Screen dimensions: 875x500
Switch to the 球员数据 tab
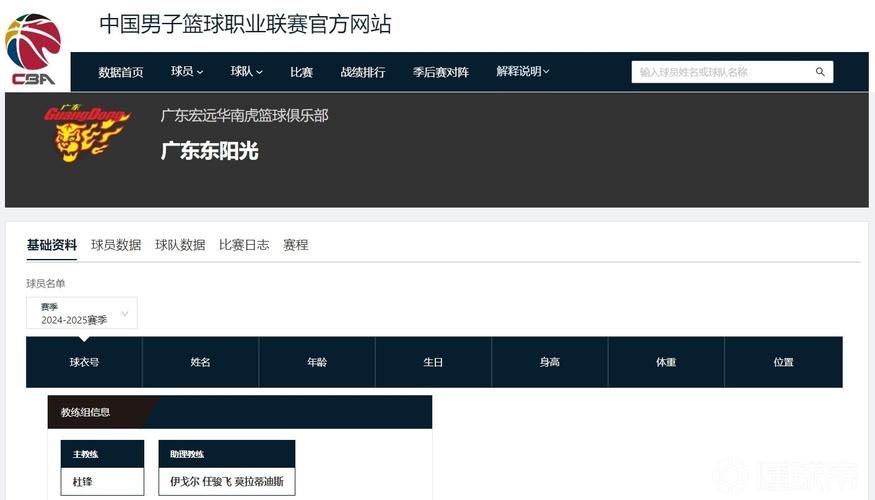116,245
